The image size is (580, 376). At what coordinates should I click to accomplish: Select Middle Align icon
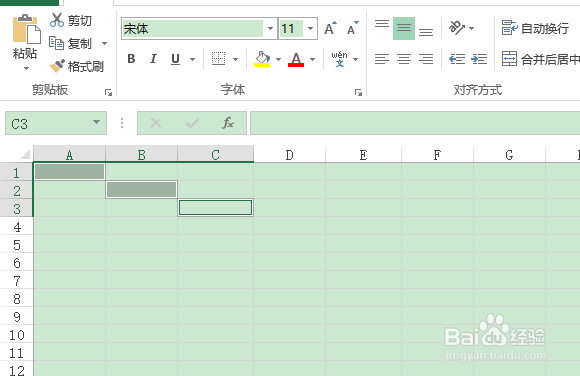coord(404,28)
